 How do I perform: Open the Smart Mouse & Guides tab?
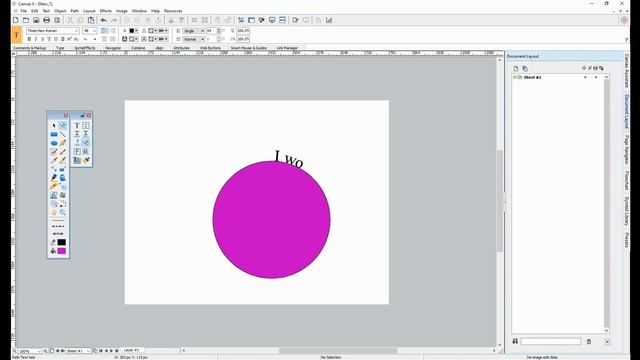click(249, 48)
